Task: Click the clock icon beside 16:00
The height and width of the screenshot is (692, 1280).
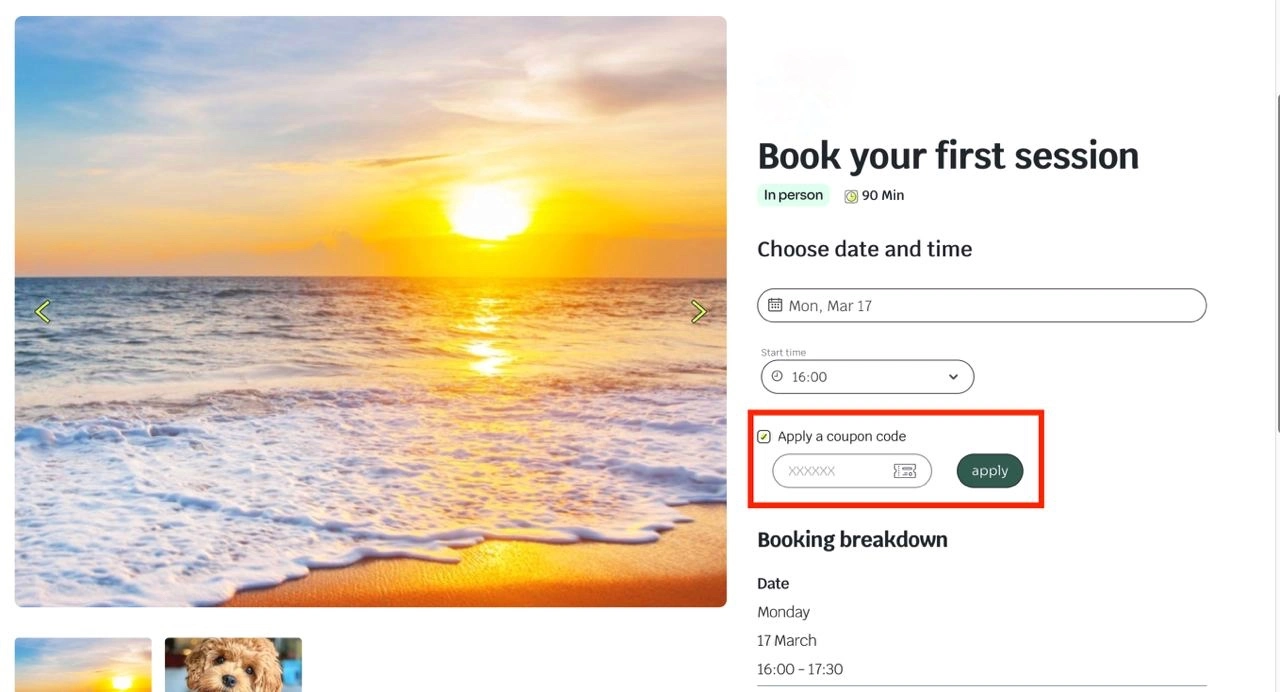Action: pyautogui.click(x=779, y=377)
